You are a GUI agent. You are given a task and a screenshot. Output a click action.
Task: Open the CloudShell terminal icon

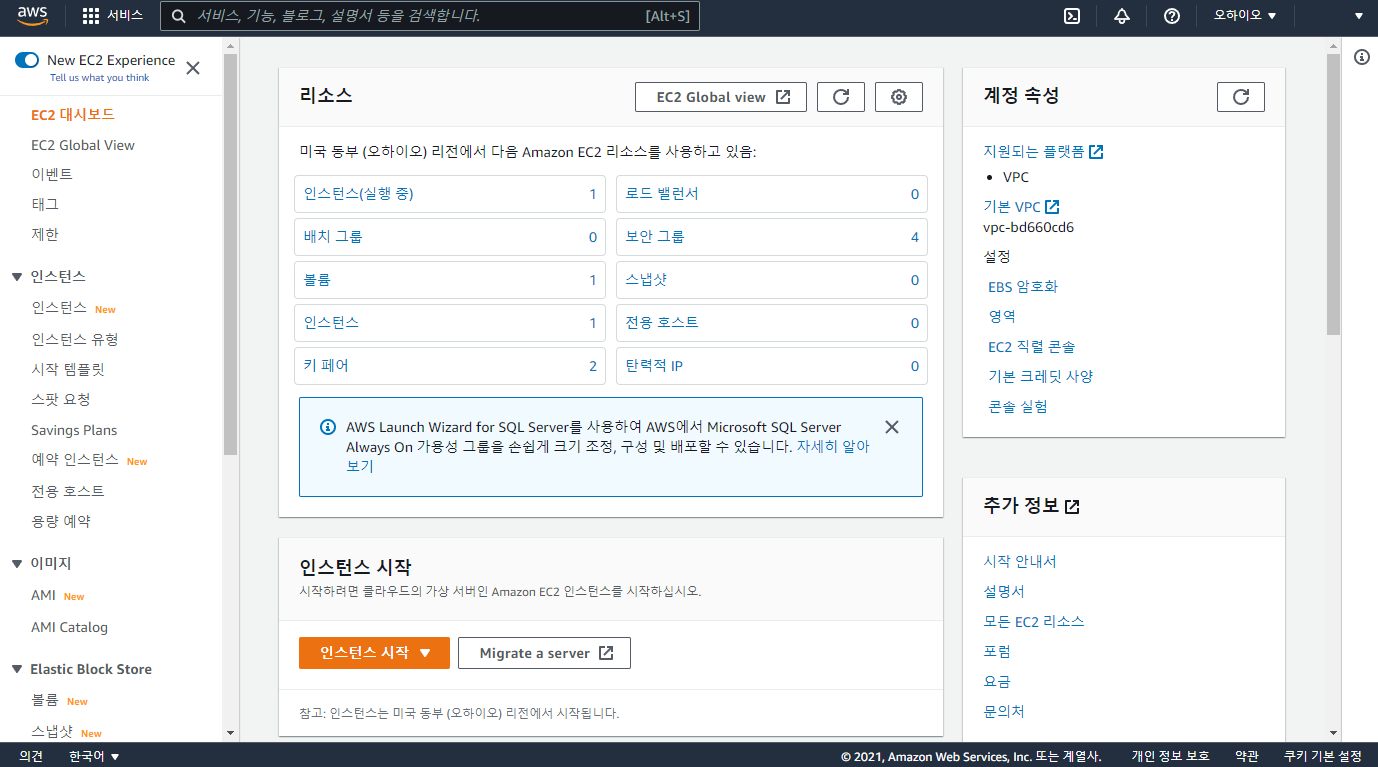[x=1071, y=15]
